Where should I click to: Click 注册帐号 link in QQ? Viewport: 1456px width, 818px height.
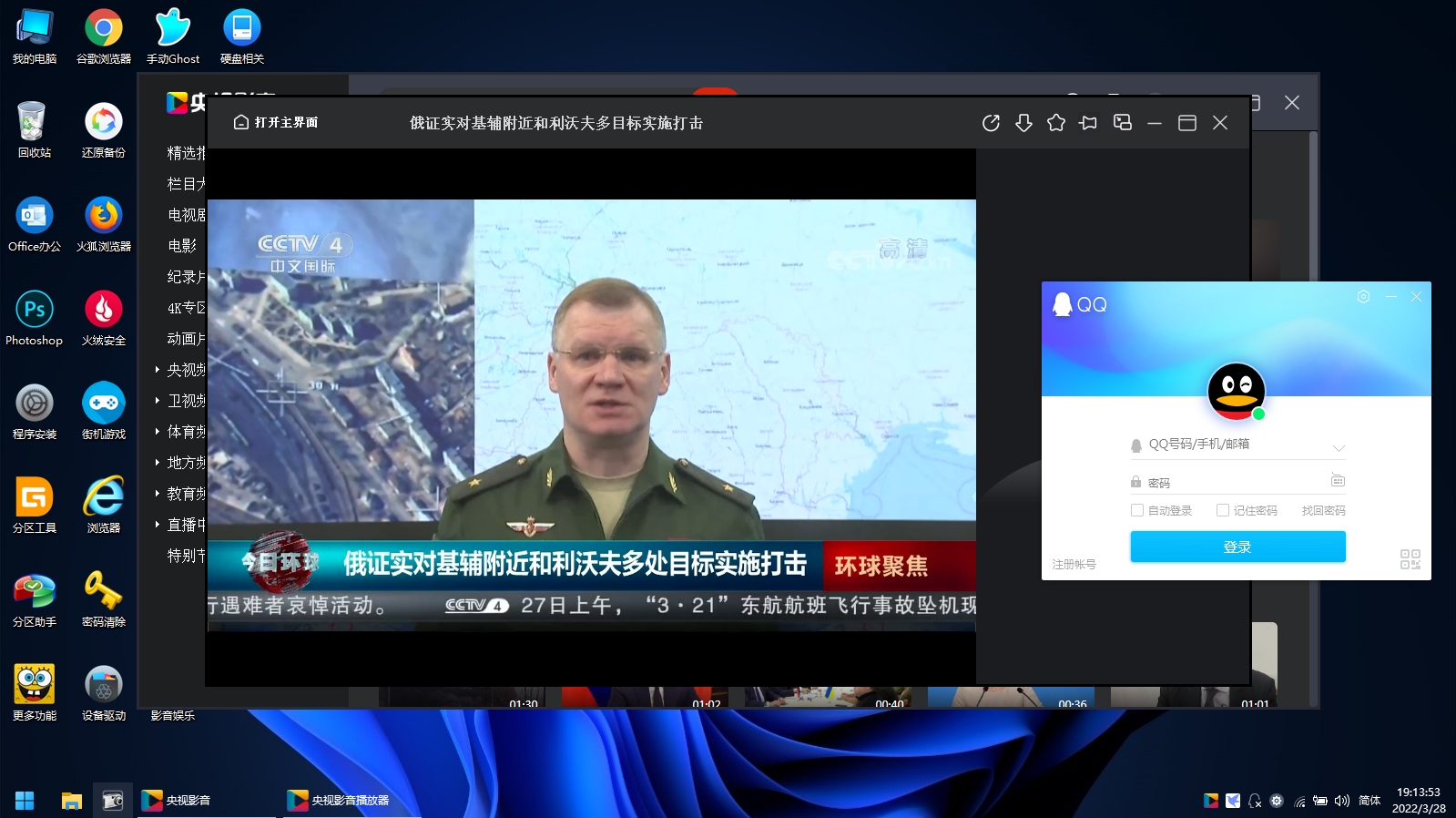tap(1074, 564)
